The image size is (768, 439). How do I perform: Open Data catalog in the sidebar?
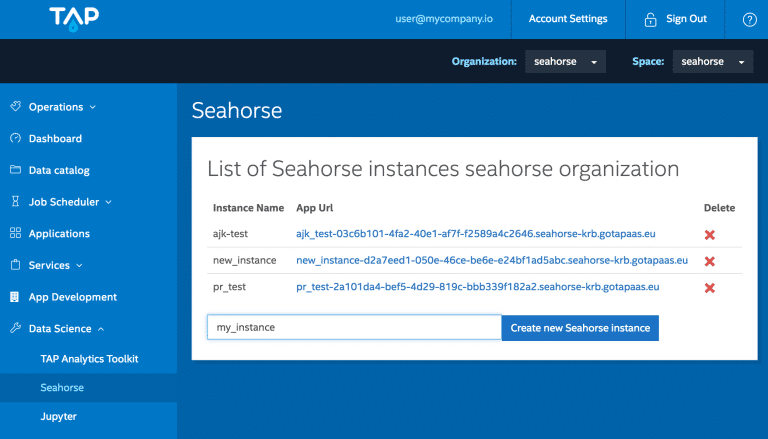tap(59, 171)
